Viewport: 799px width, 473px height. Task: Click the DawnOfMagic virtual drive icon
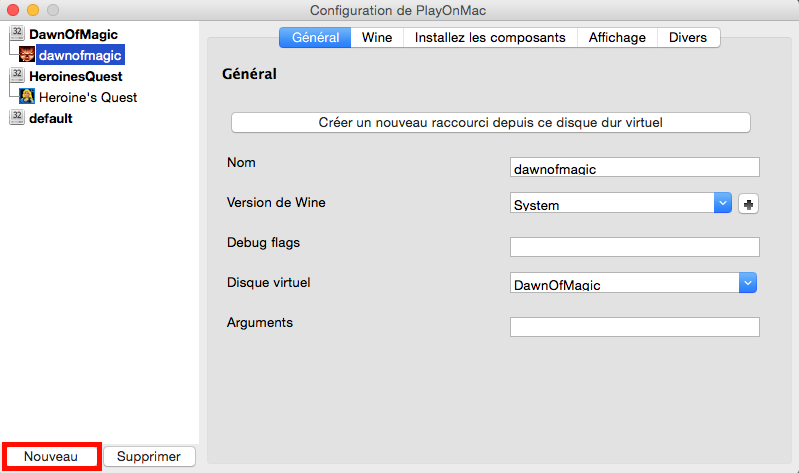point(17,33)
